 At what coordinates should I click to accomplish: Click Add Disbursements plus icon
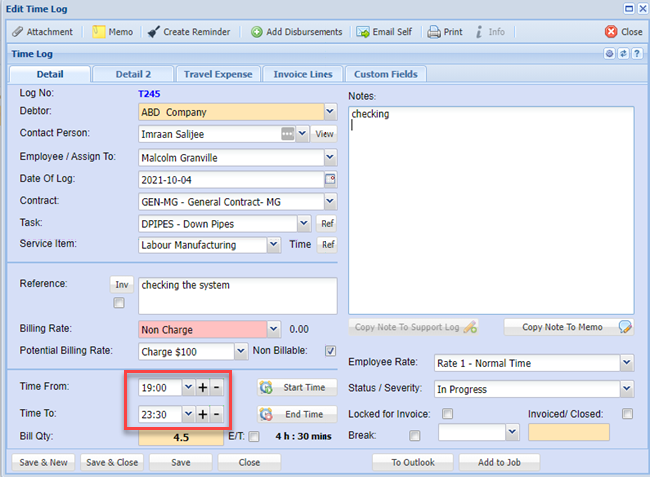[x=257, y=32]
